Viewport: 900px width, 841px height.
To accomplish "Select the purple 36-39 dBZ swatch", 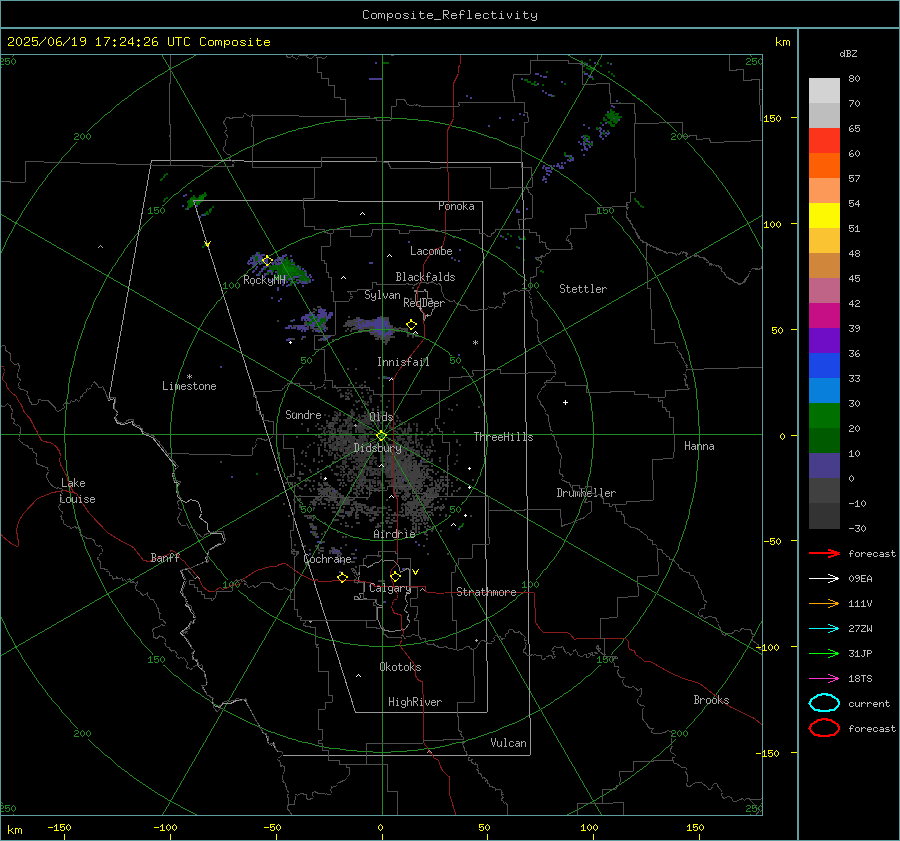I will pyautogui.click(x=824, y=341).
